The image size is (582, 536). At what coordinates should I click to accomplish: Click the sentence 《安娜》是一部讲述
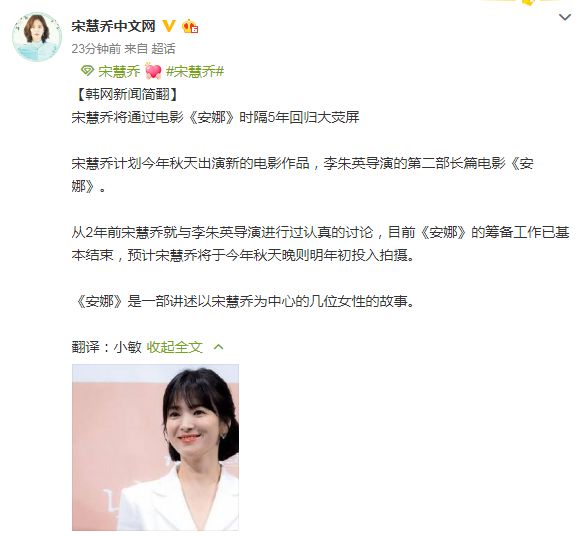coord(244,301)
